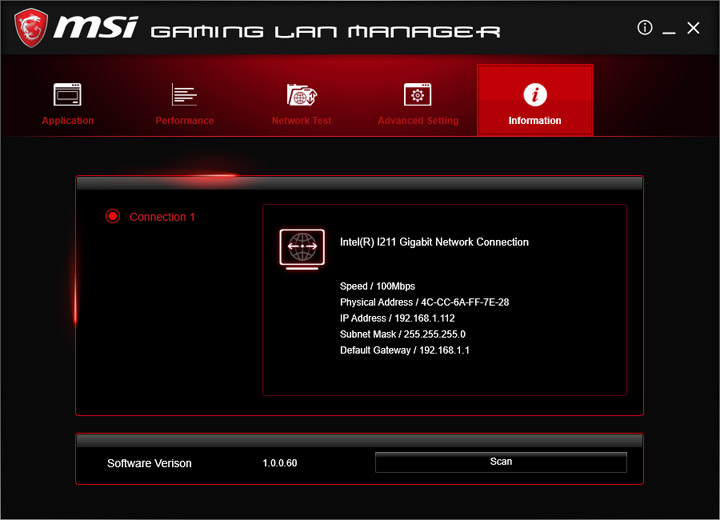Close the Gaming LAN Manager window
The height and width of the screenshot is (520, 720).
(x=693, y=28)
